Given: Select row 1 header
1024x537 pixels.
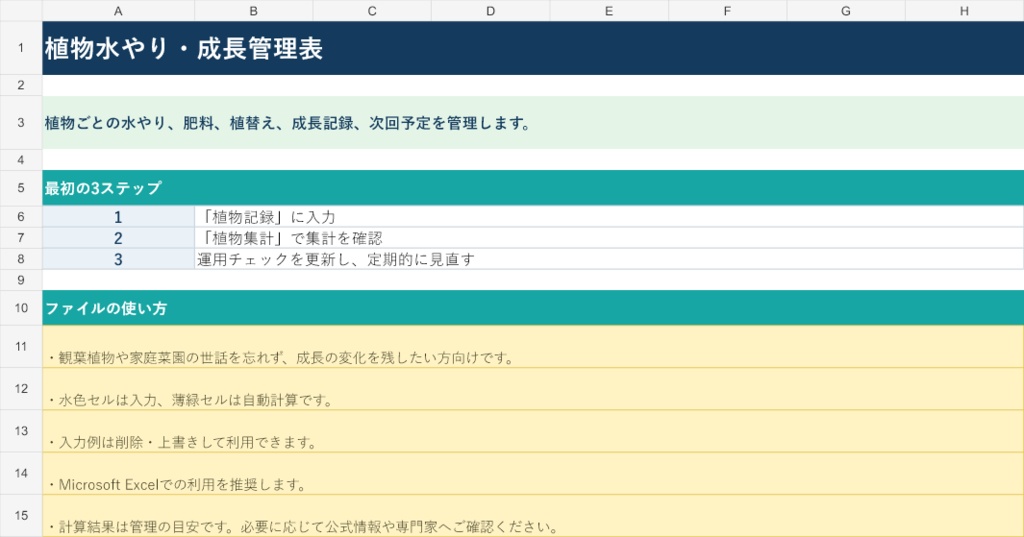Looking at the screenshot, I should coord(21,48).
